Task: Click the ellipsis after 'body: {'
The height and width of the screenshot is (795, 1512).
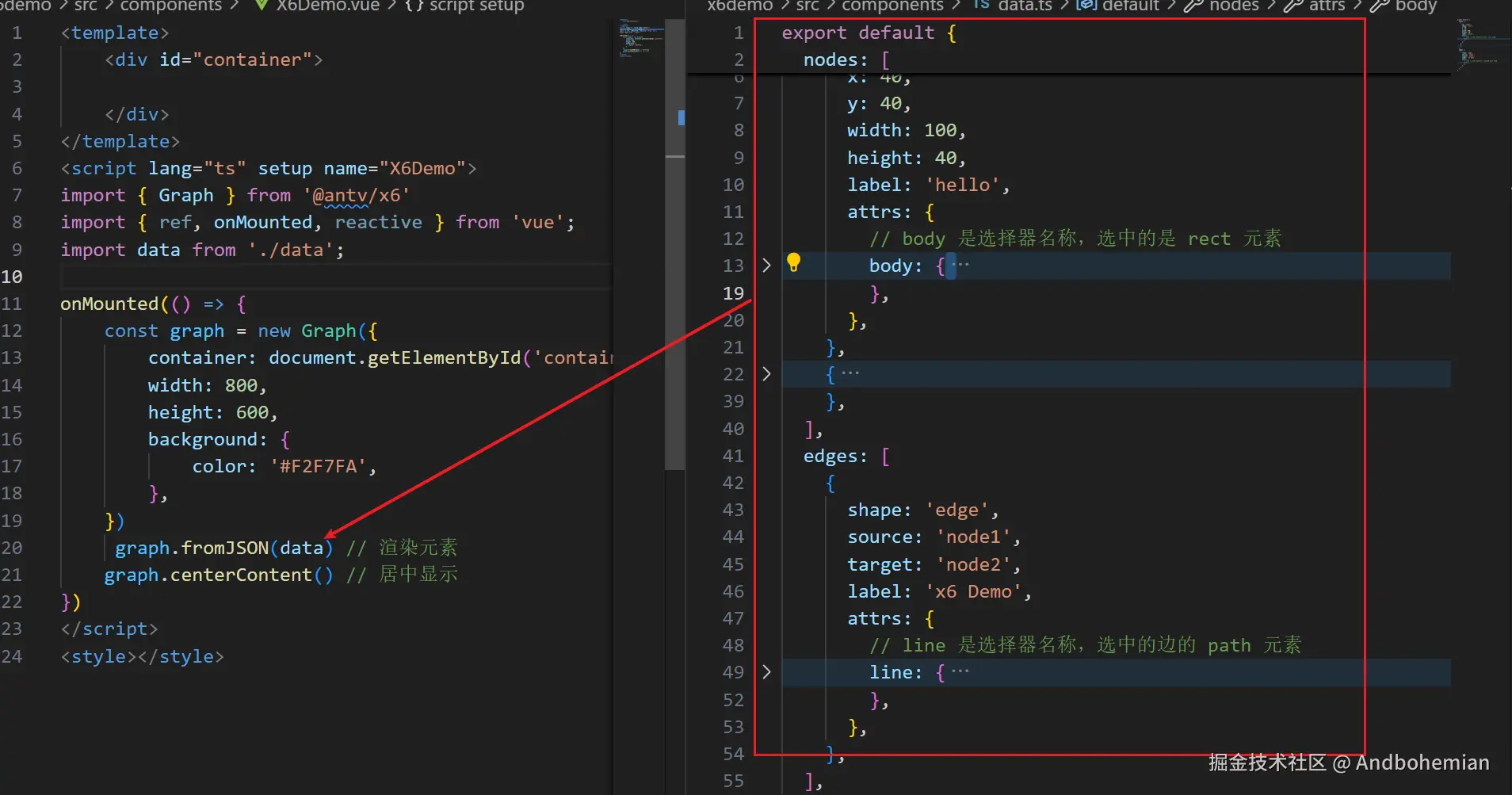Action: pos(960,266)
